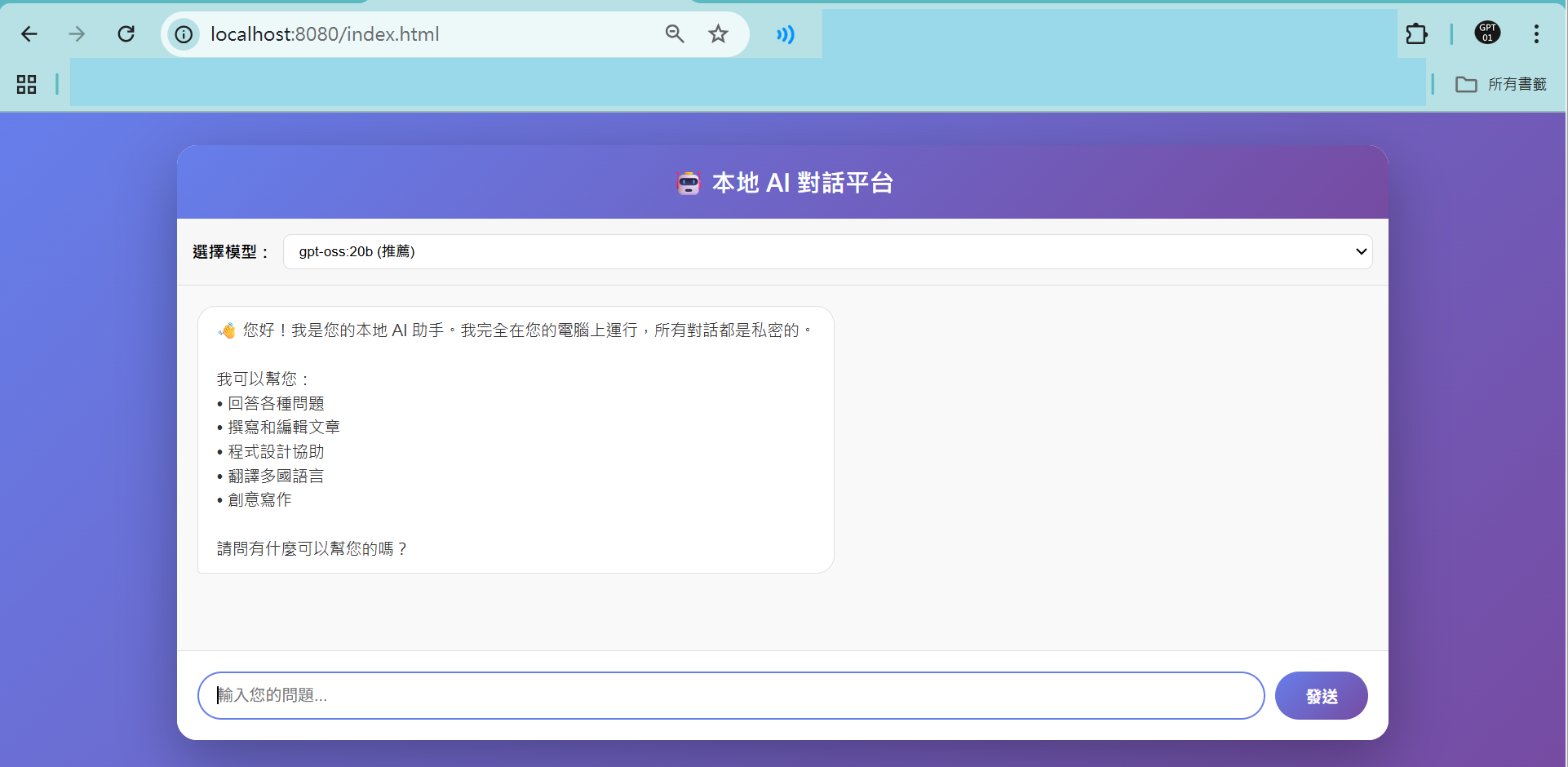Click the AI welcome message bubble

[x=516, y=439]
